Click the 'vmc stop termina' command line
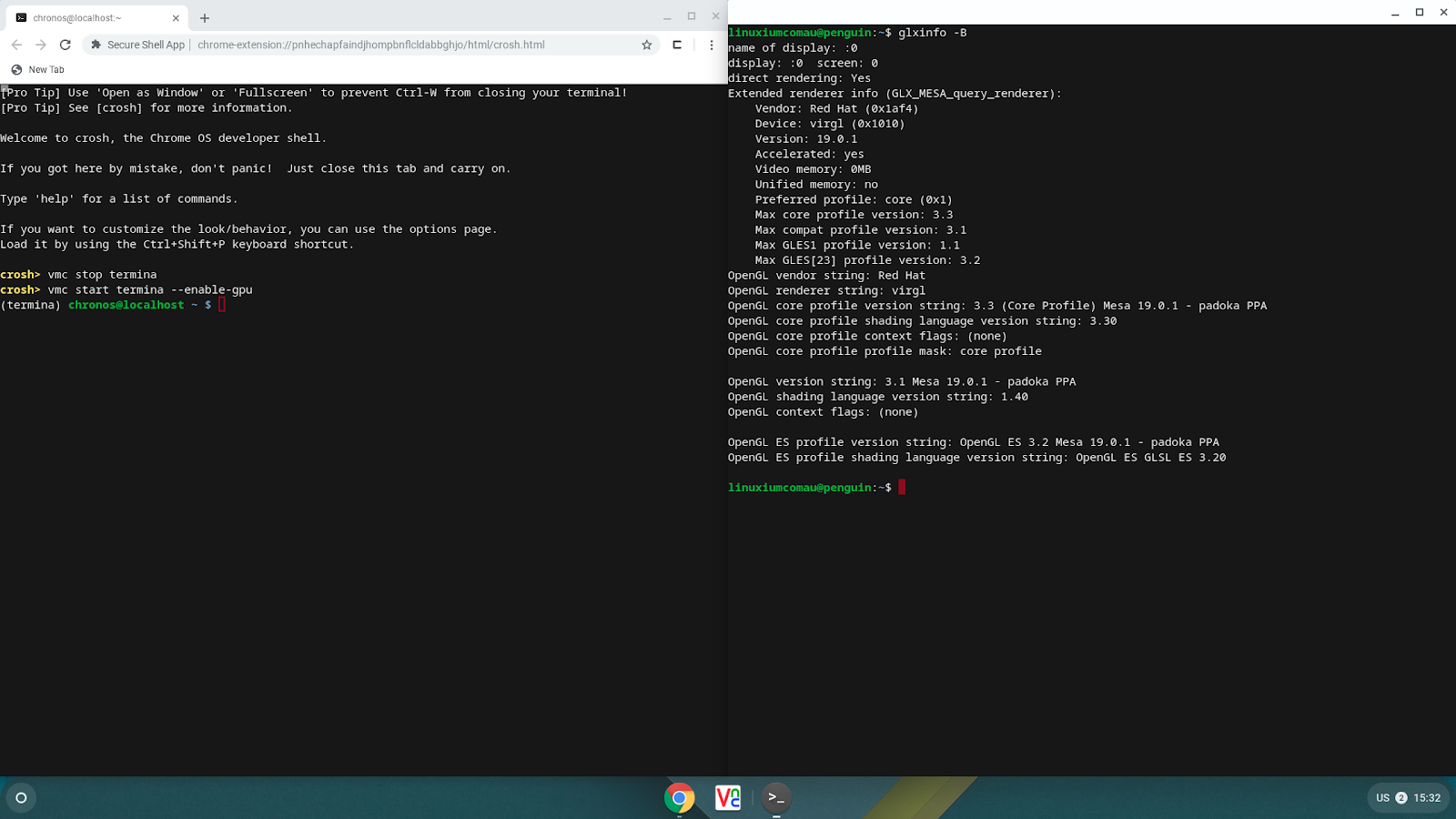The width and height of the screenshot is (1456, 819). tap(78, 275)
